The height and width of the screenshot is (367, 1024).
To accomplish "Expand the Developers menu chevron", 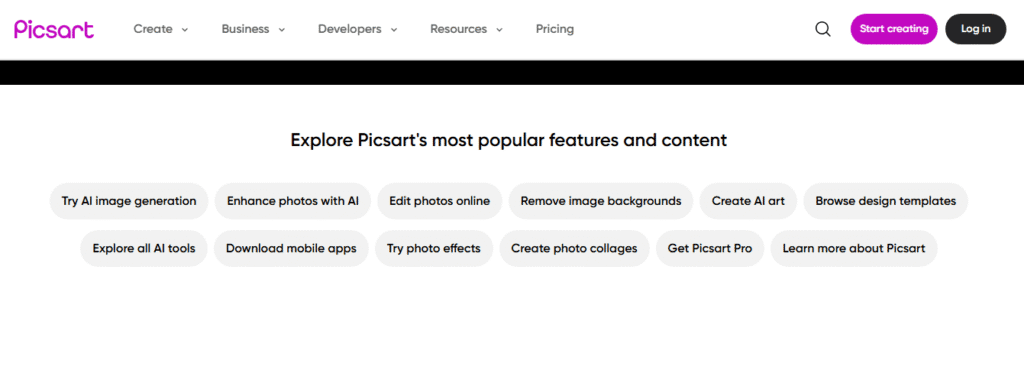I will (x=394, y=30).
